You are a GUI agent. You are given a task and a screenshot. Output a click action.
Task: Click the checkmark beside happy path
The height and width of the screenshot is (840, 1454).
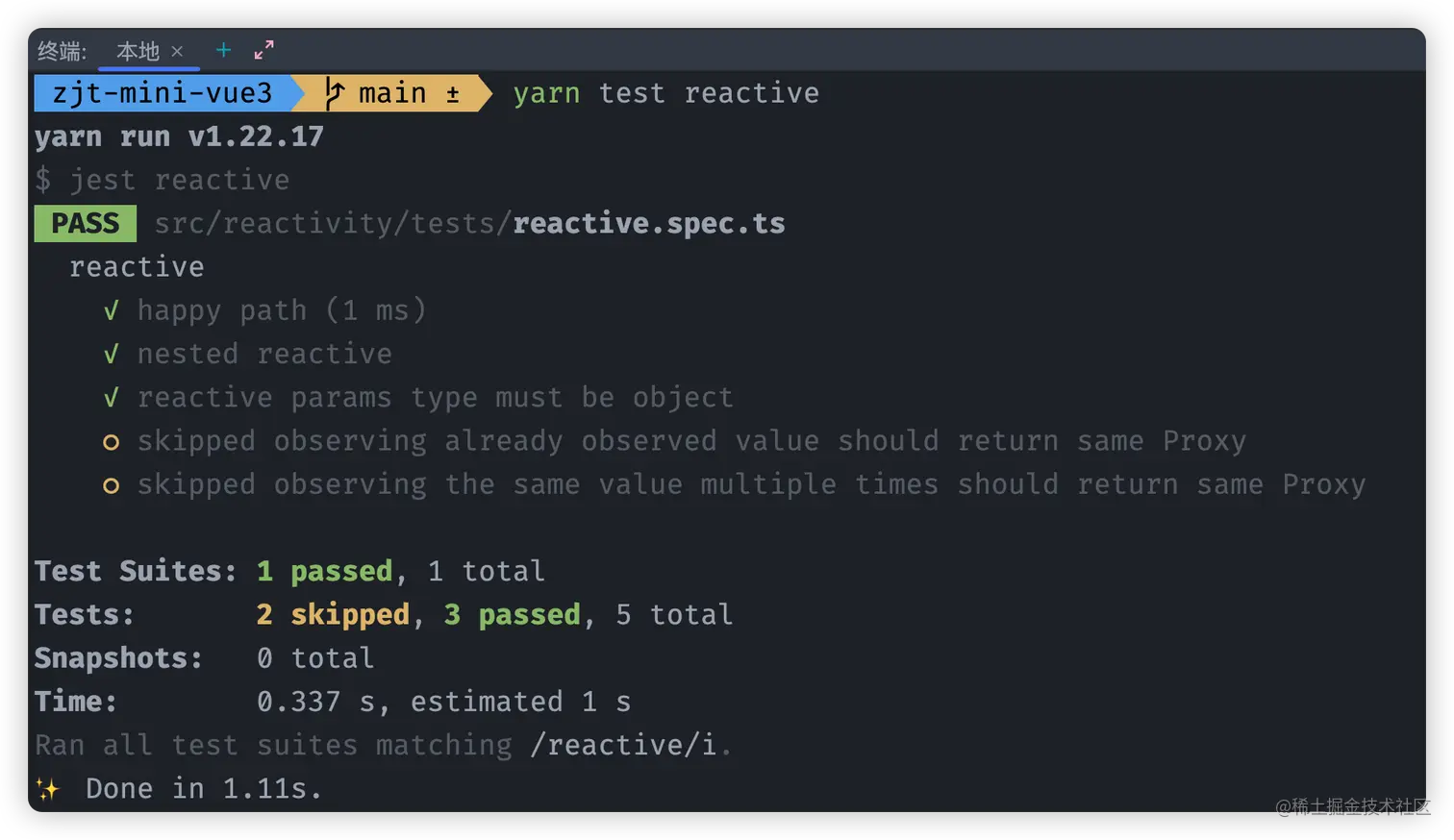coord(112,310)
